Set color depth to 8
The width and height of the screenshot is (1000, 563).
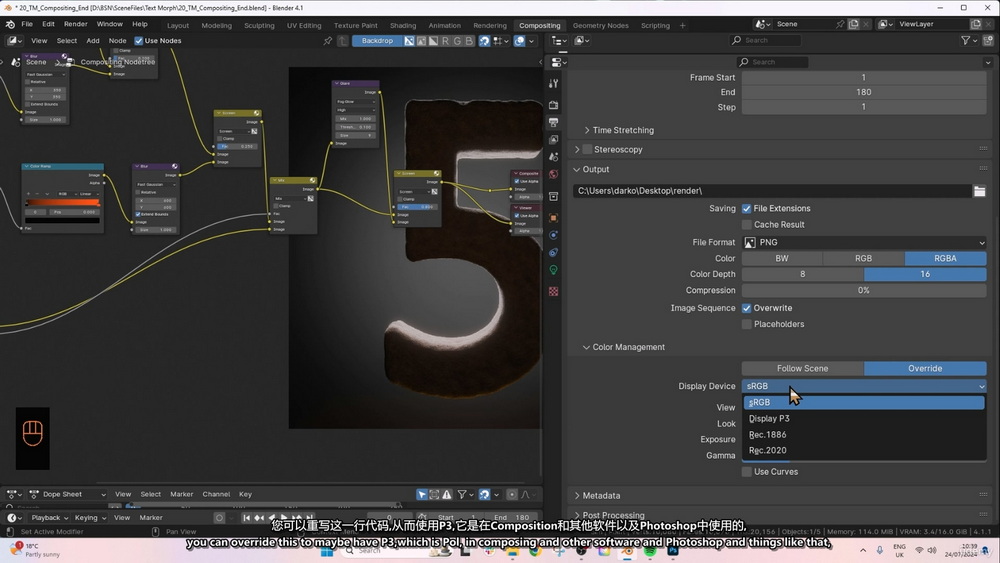(x=802, y=274)
